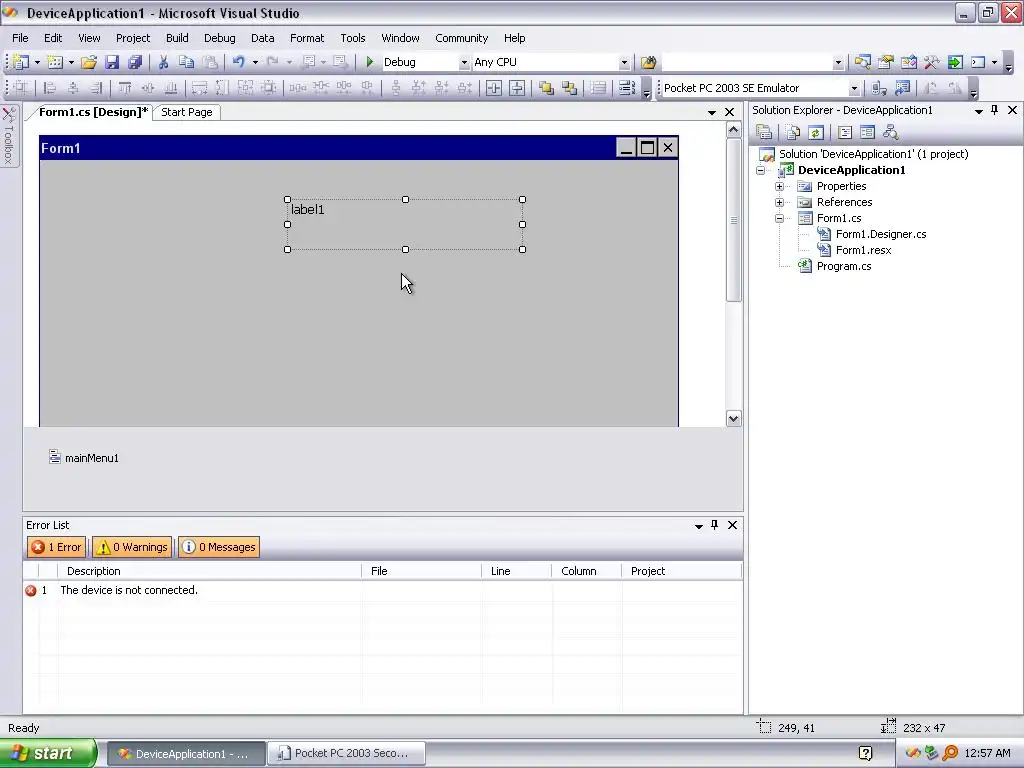Switch to Pocket PC 2003 taskbar window
This screenshot has width=1024, height=768.
[347, 754]
